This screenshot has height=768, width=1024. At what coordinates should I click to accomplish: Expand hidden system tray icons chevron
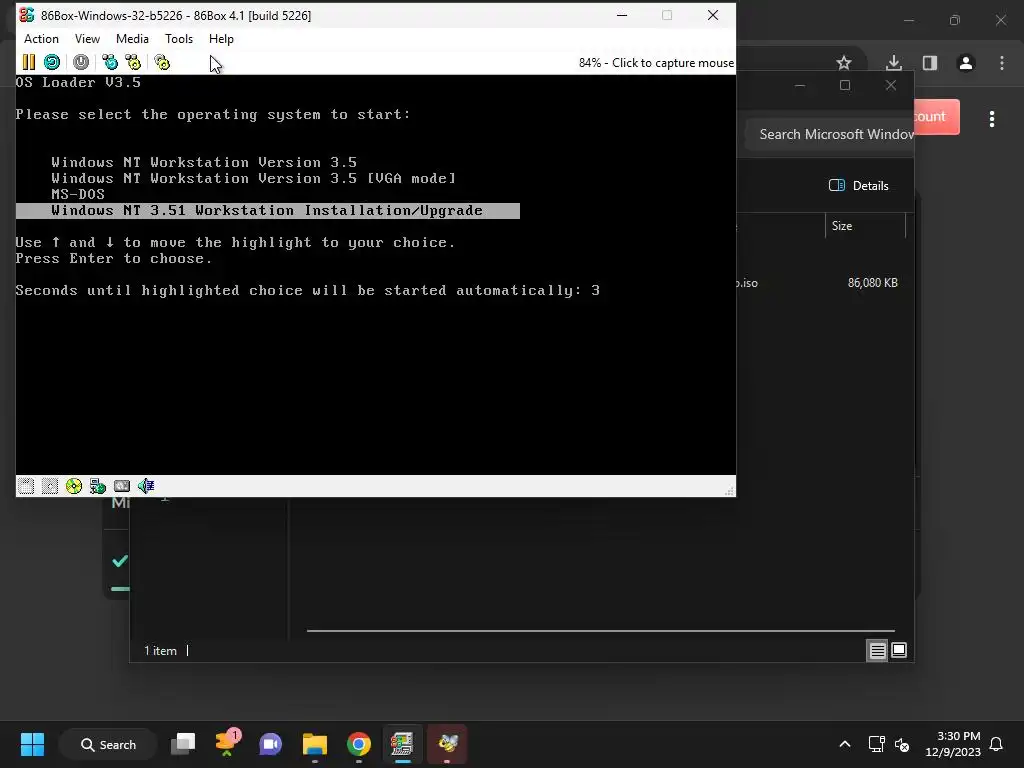tap(844, 744)
